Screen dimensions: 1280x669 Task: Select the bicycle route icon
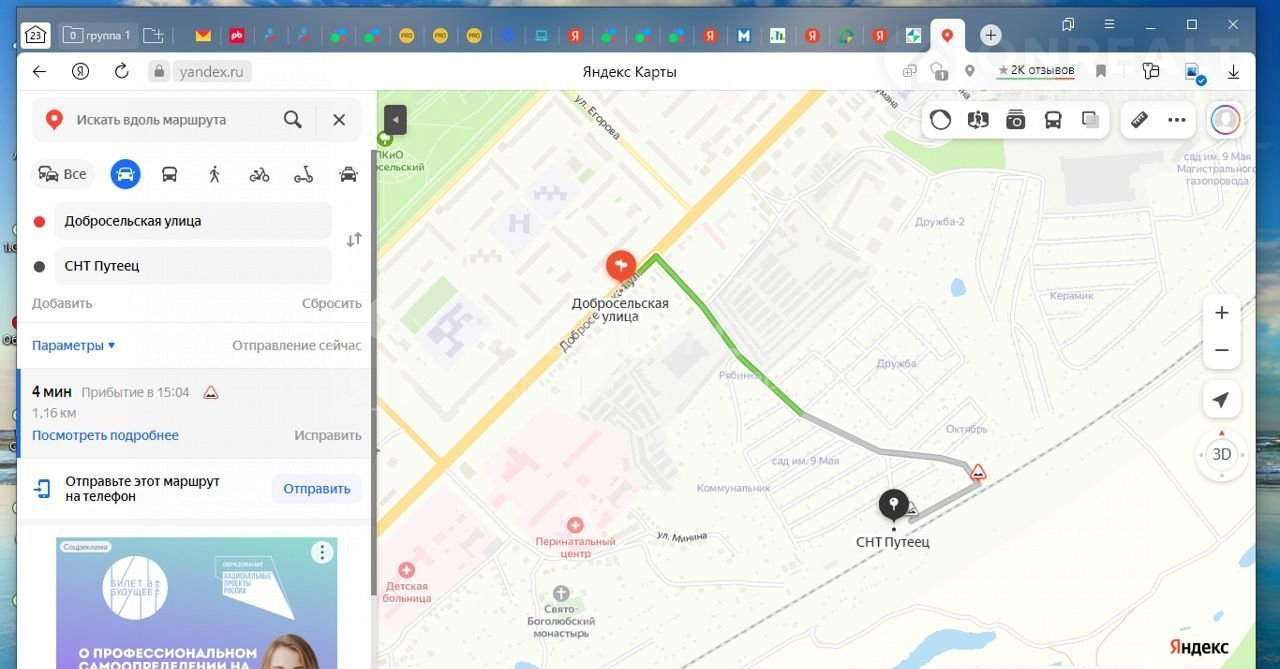pos(259,174)
